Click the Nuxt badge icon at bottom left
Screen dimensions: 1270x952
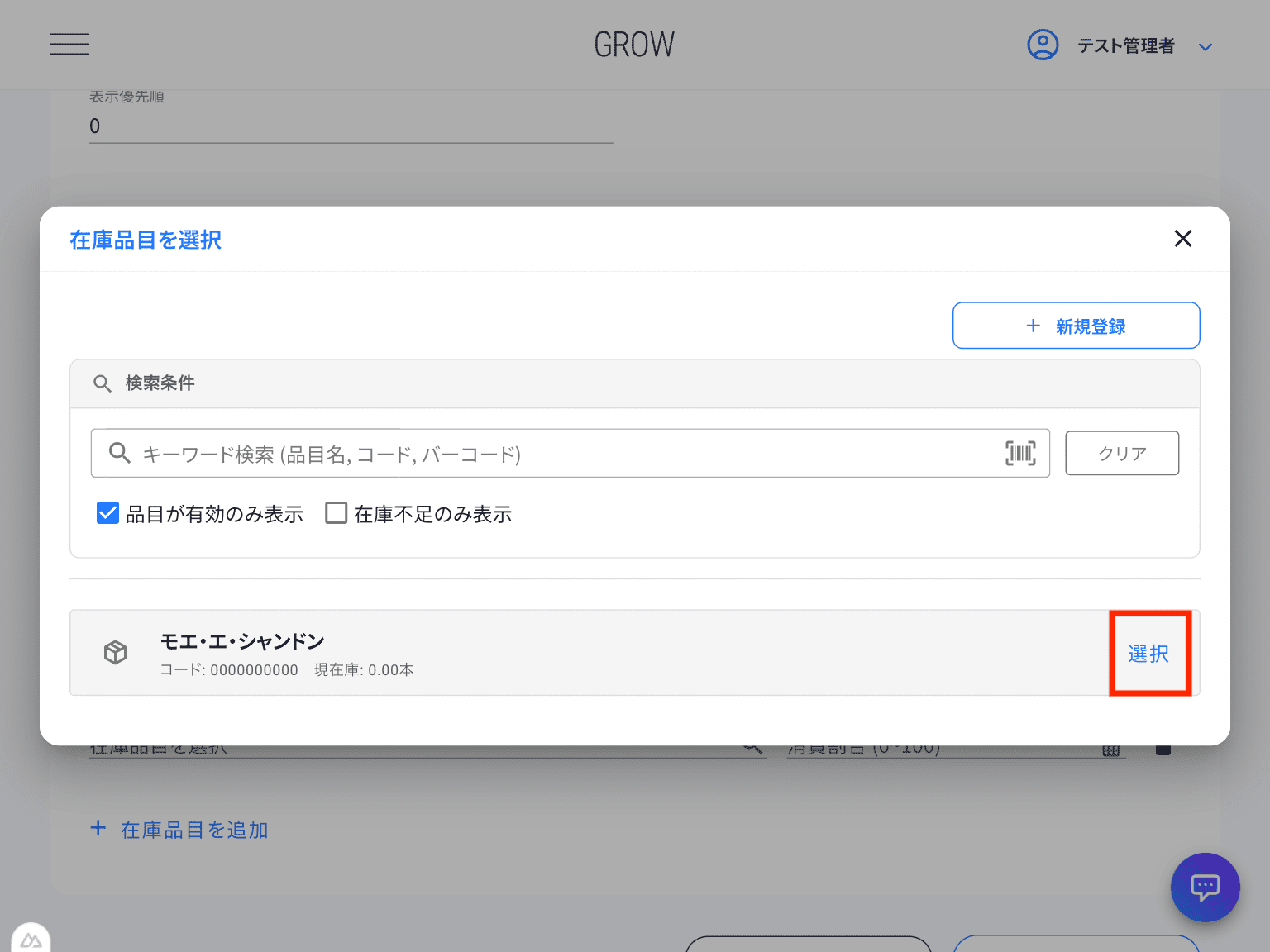click(x=31, y=940)
